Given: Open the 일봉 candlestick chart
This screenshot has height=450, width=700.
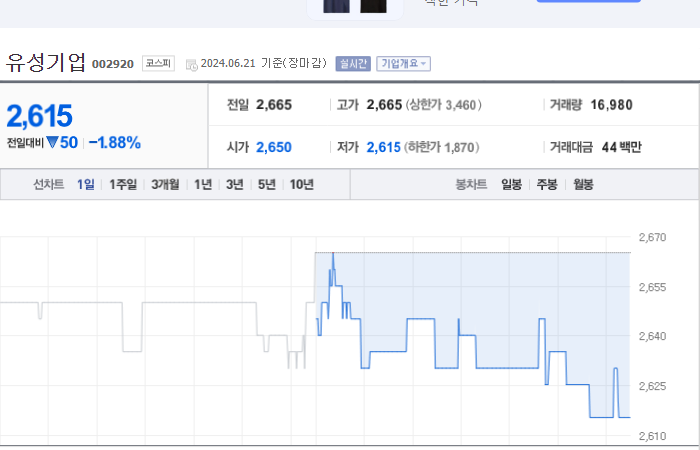Looking at the screenshot, I should 511,184.
